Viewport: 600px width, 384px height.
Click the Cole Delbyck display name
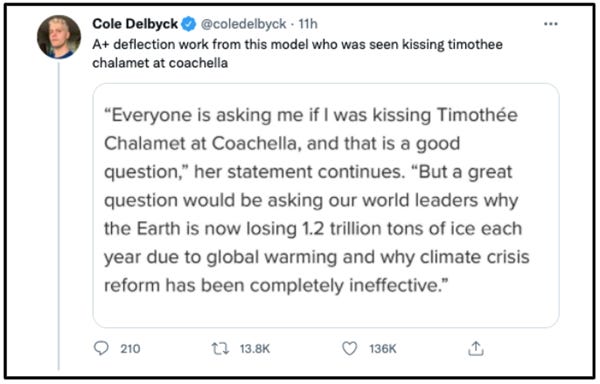tap(135, 24)
